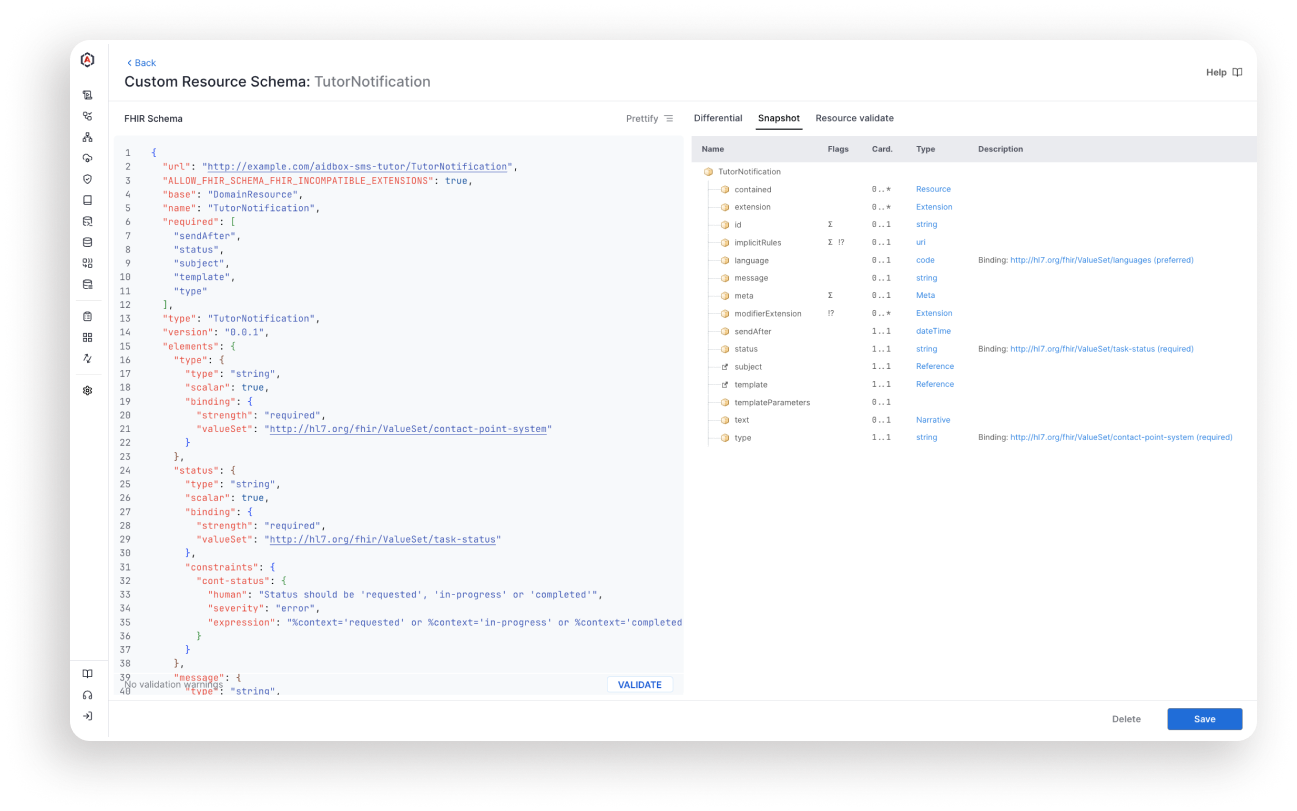Open the Resource validate tab
Image resolution: width=1297 pixels, height=811 pixels.
click(x=854, y=118)
